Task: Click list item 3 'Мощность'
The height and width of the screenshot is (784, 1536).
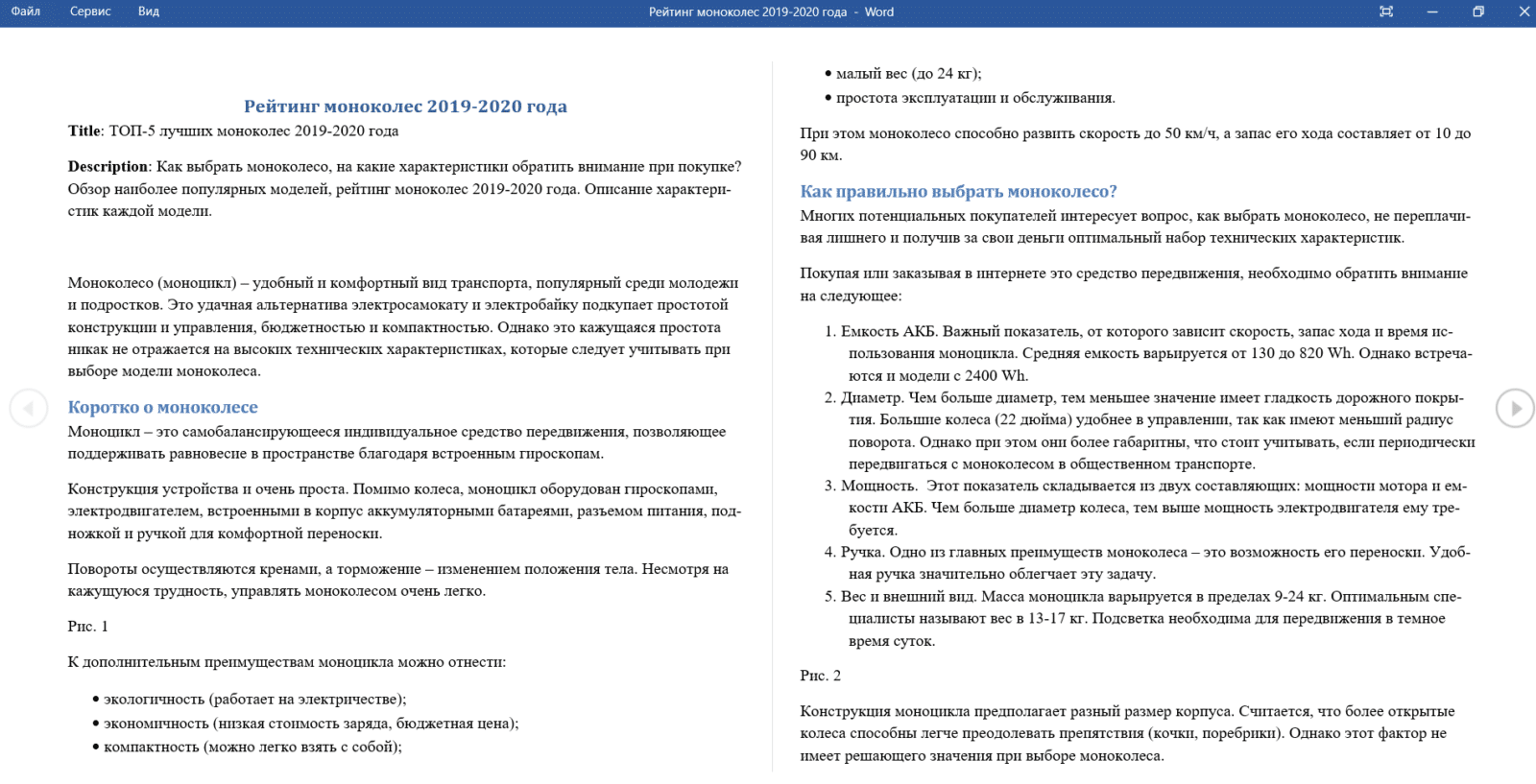Action: [x=1145, y=508]
